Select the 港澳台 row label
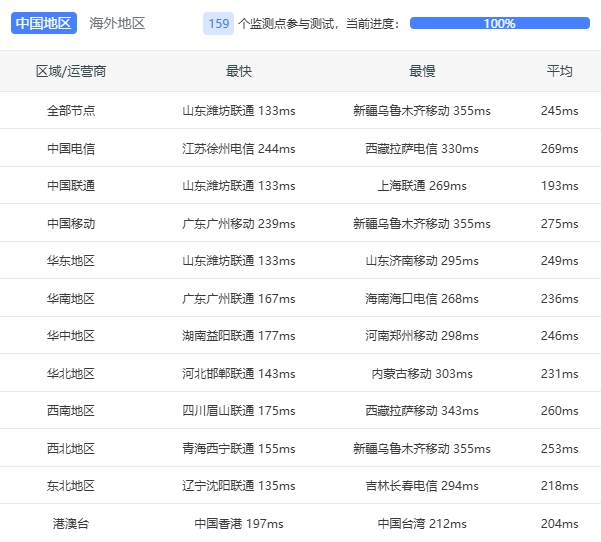Viewport: 601px width, 542px height. (x=71, y=524)
